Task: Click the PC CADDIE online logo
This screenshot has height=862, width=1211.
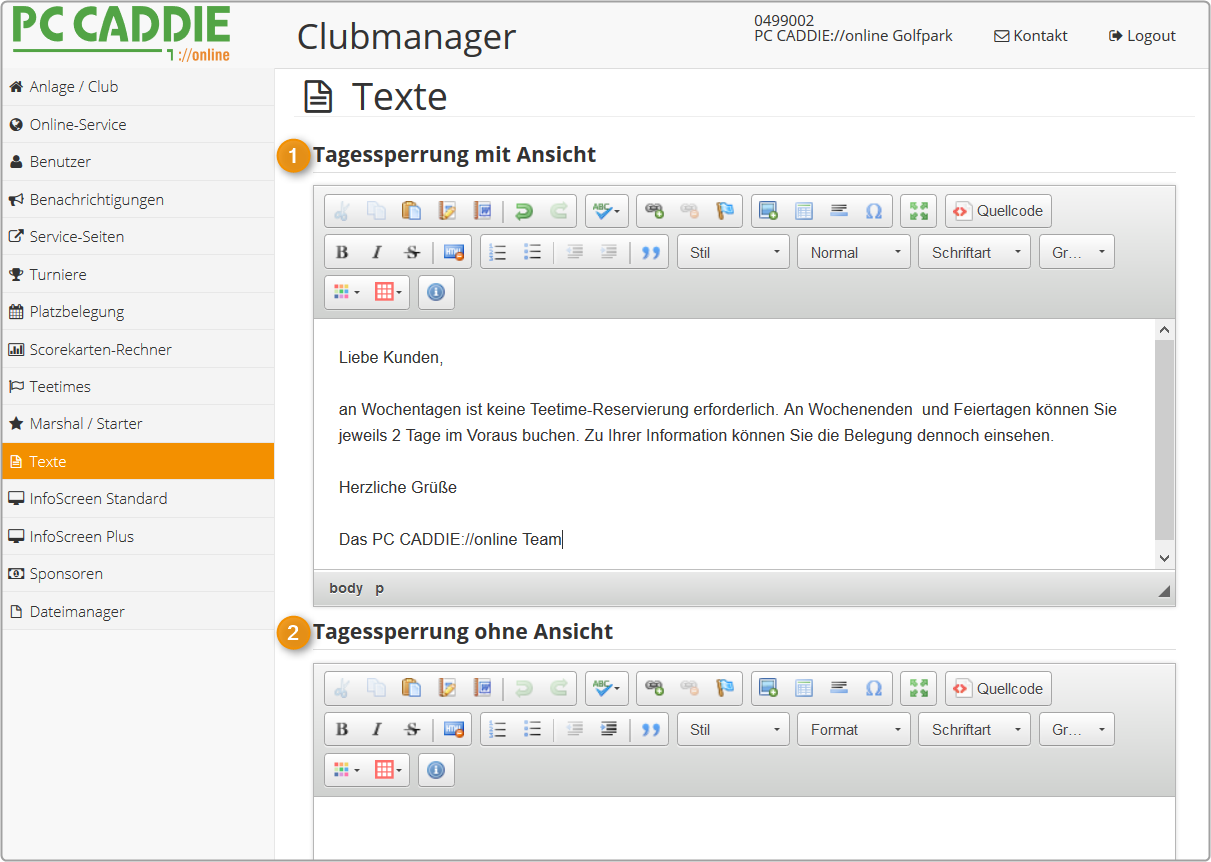Action: pyautogui.click(x=121, y=33)
